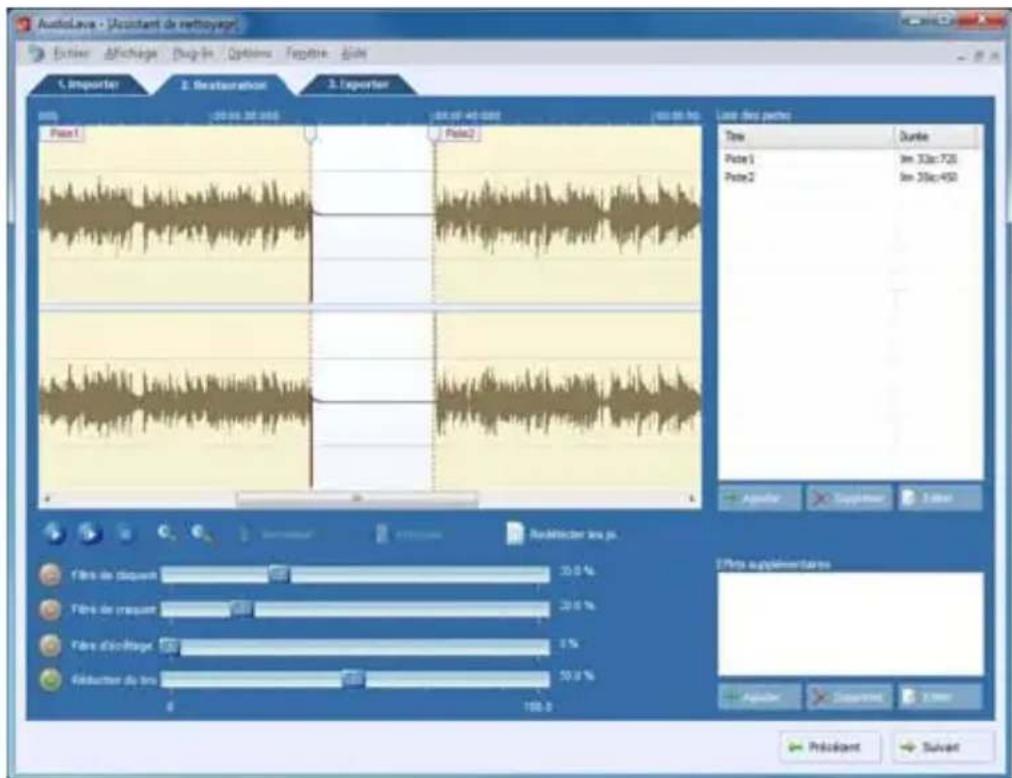Click Ajouter below the track list
Image resolution: width=1012 pixels, height=778 pixels.
click(760, 498)
